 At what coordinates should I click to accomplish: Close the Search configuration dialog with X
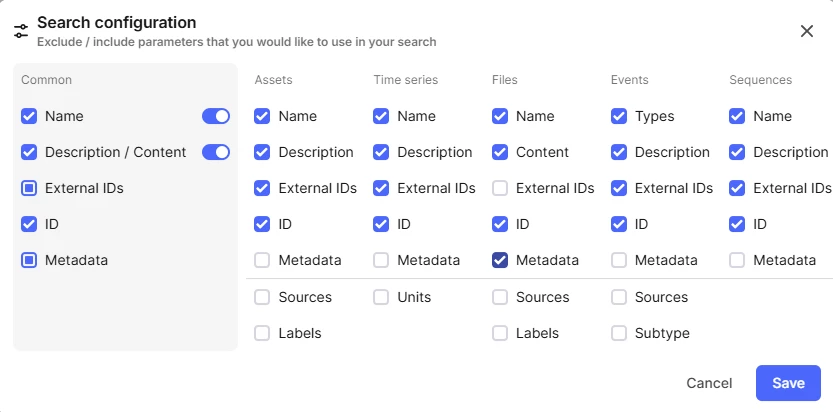[807, 31]
